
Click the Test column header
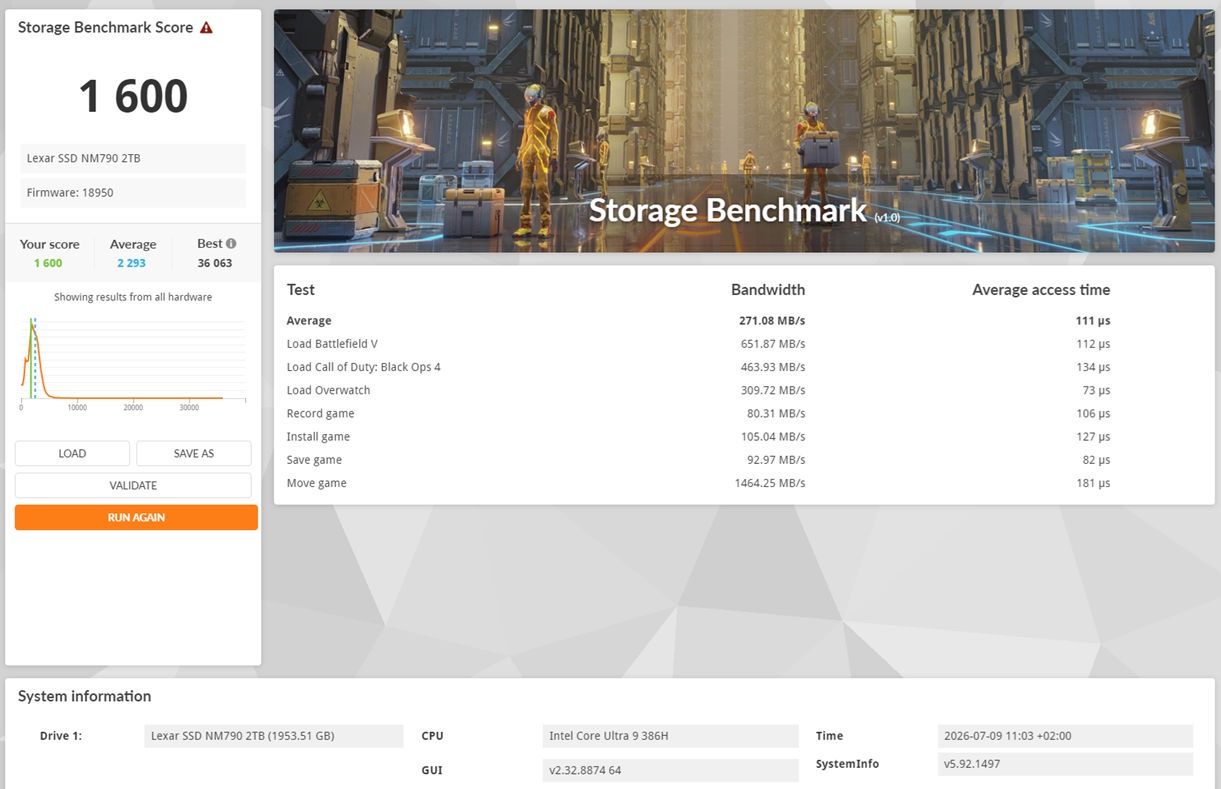pos(301,290)
